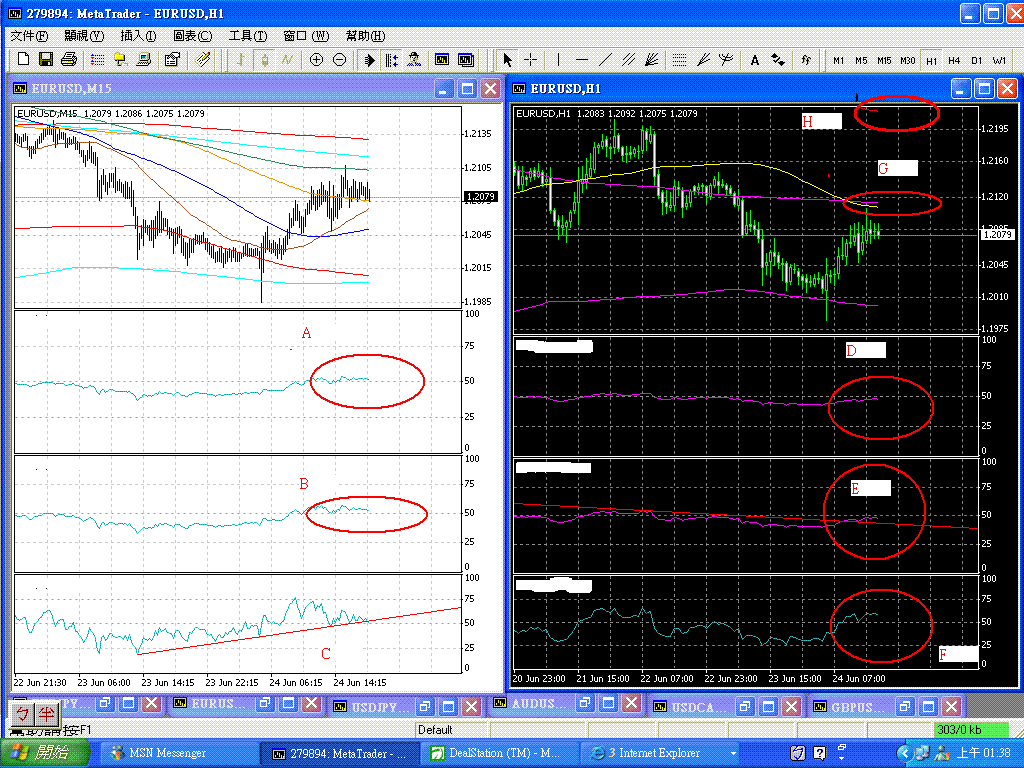This screenshot has height=768, width=1024.
Task: Select the crosshair cursor tool
Action: [531, 60]
